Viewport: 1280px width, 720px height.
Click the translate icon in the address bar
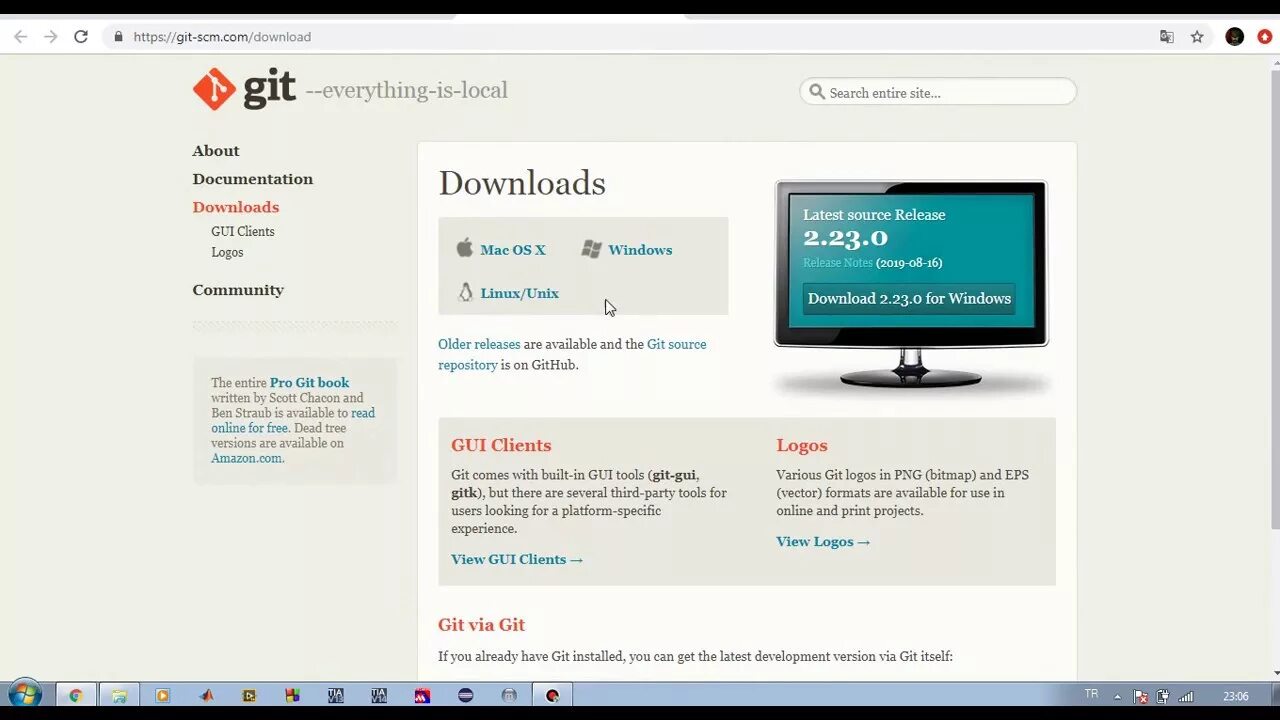click(1166, 37)
